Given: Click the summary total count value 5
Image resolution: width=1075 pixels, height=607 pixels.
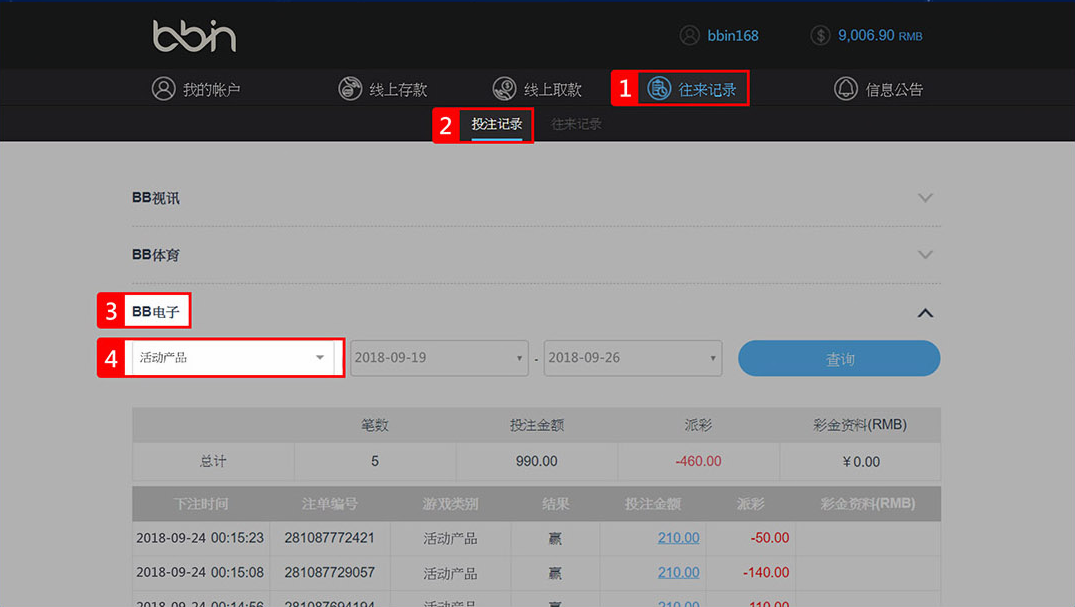Looking at the screenshot, I should tap(374, 462).
